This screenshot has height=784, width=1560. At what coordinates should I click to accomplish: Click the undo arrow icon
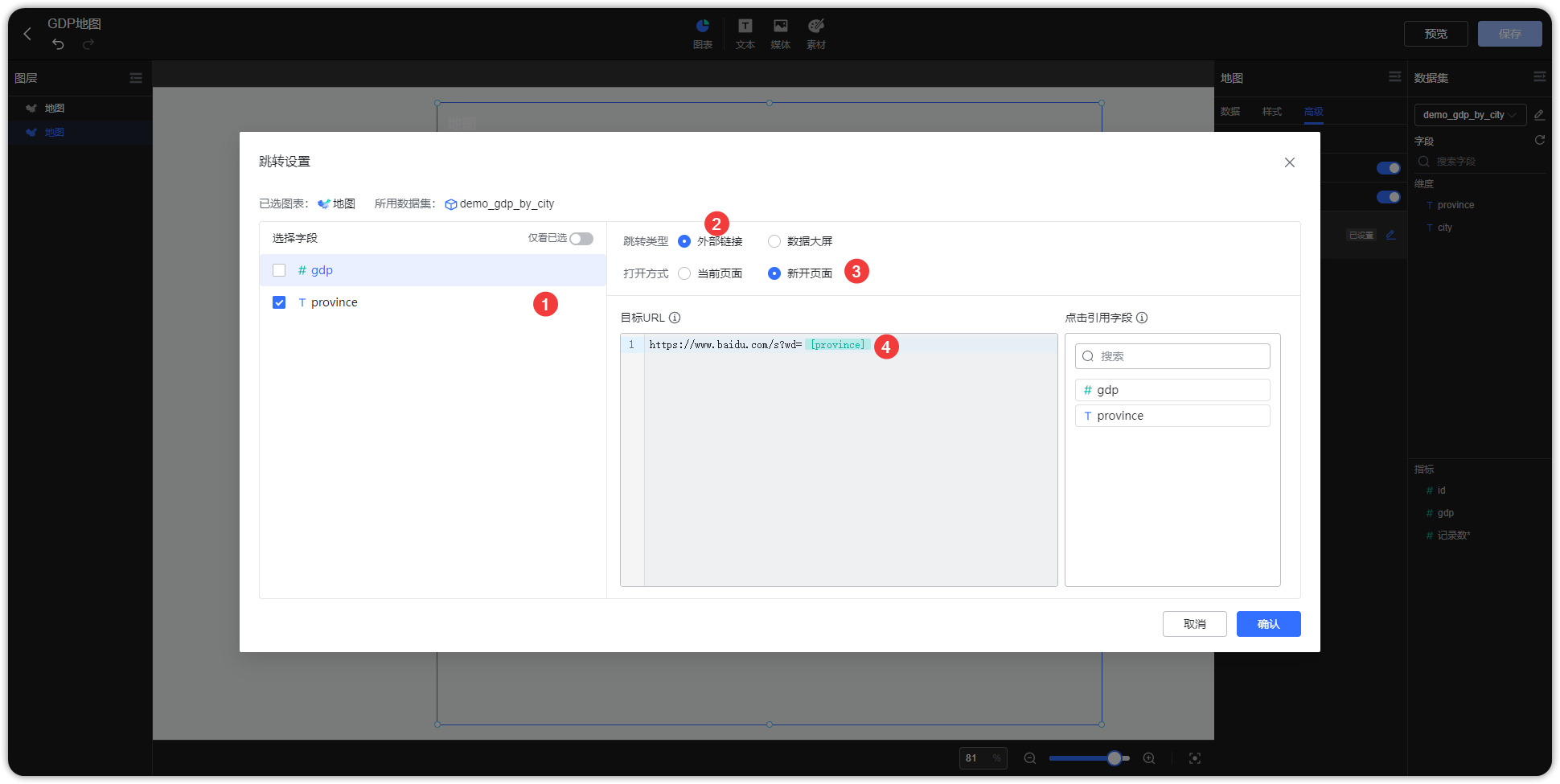click(x=58, y=44)
